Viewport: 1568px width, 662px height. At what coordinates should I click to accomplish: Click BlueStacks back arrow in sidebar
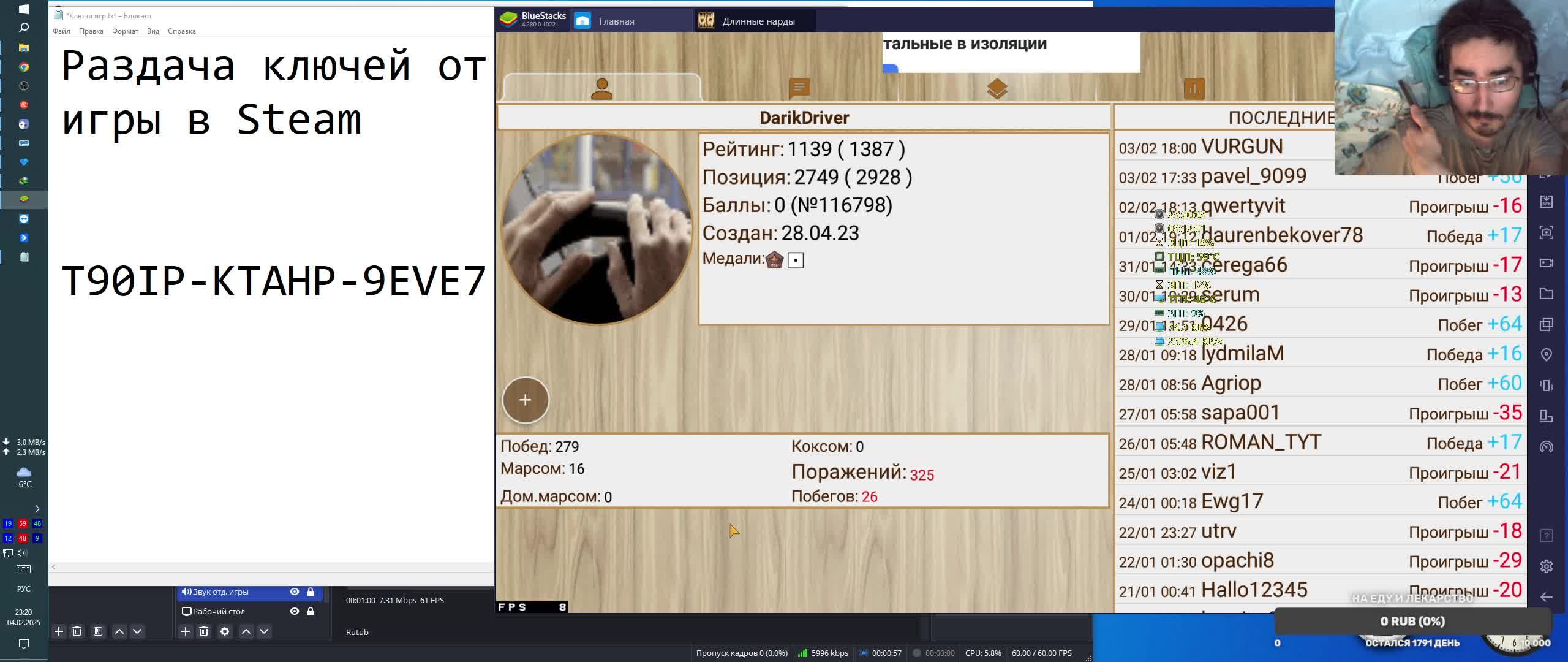[x=1546, y=597]
